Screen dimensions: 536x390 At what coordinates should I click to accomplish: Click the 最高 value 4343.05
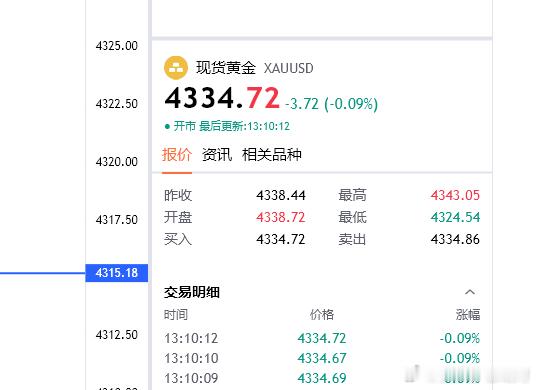455,196
